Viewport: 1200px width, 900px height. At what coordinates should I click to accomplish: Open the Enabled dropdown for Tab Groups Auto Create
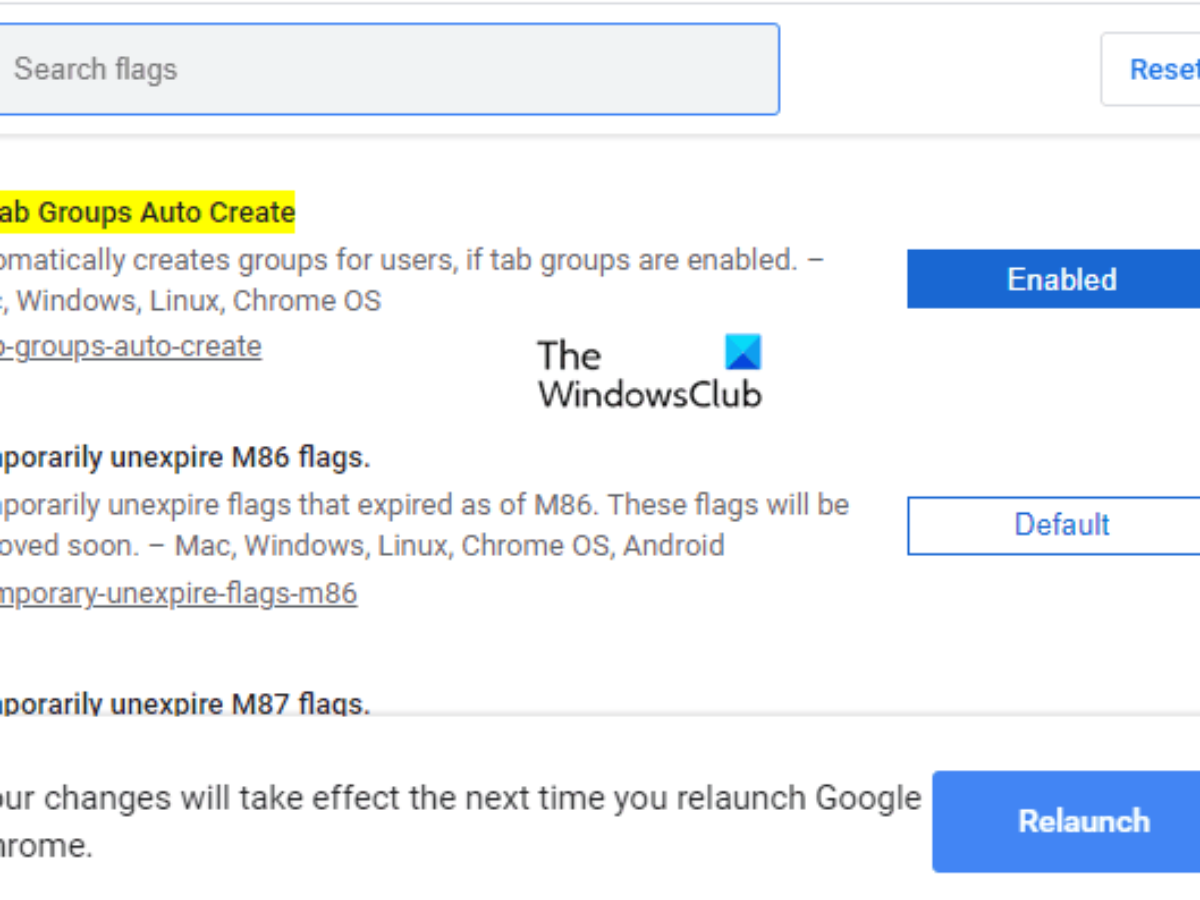1053,279
